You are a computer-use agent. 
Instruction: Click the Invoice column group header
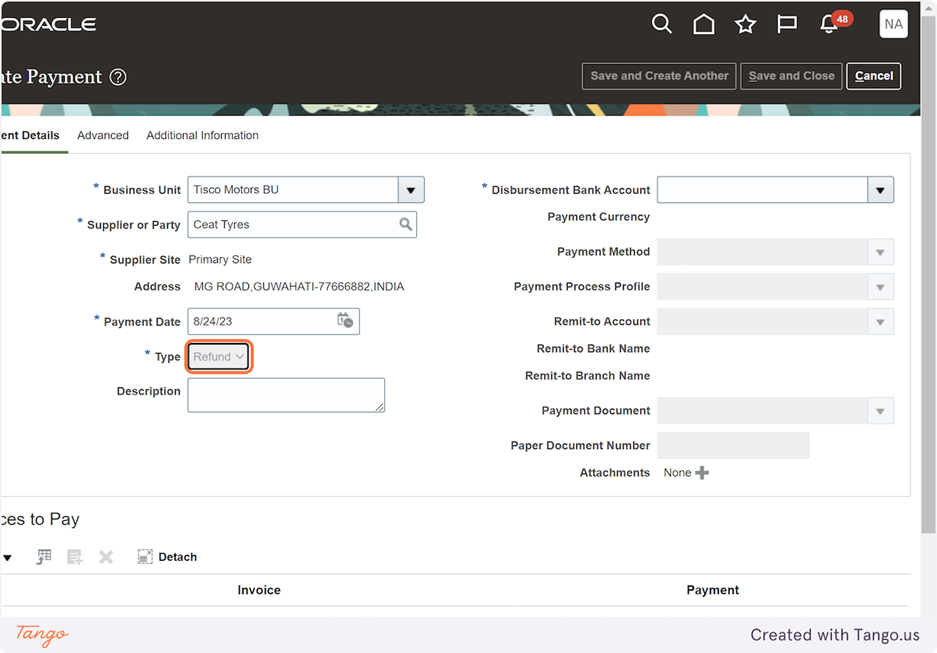tap(259, 590)
